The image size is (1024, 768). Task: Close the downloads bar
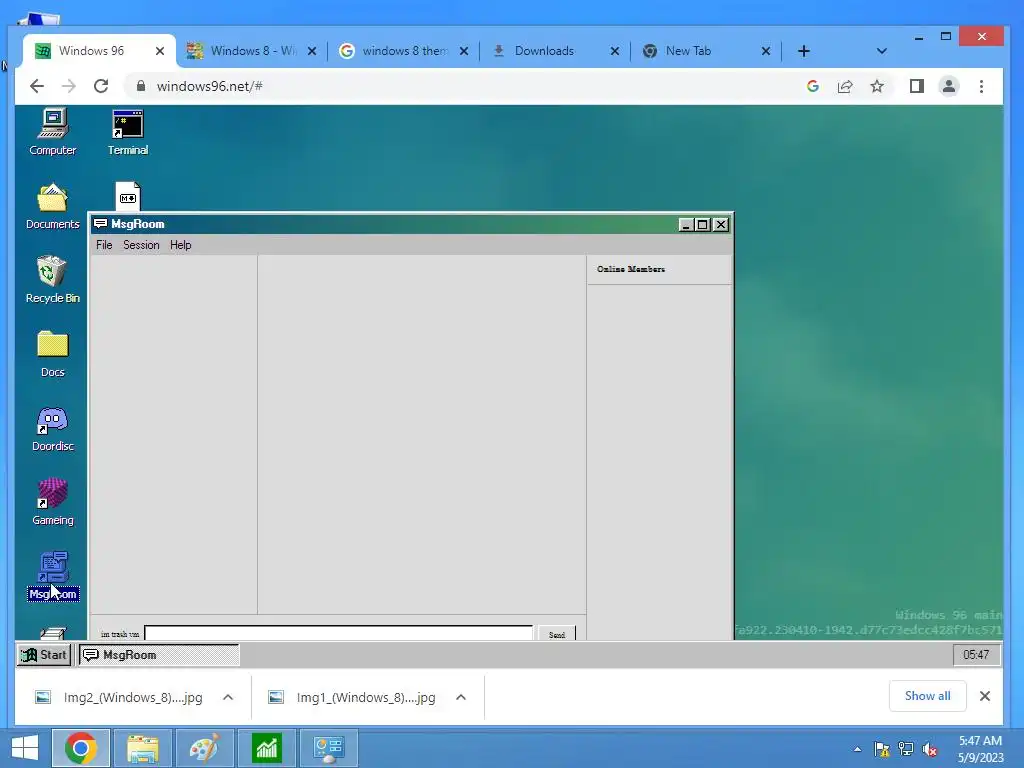coord(985,696)
